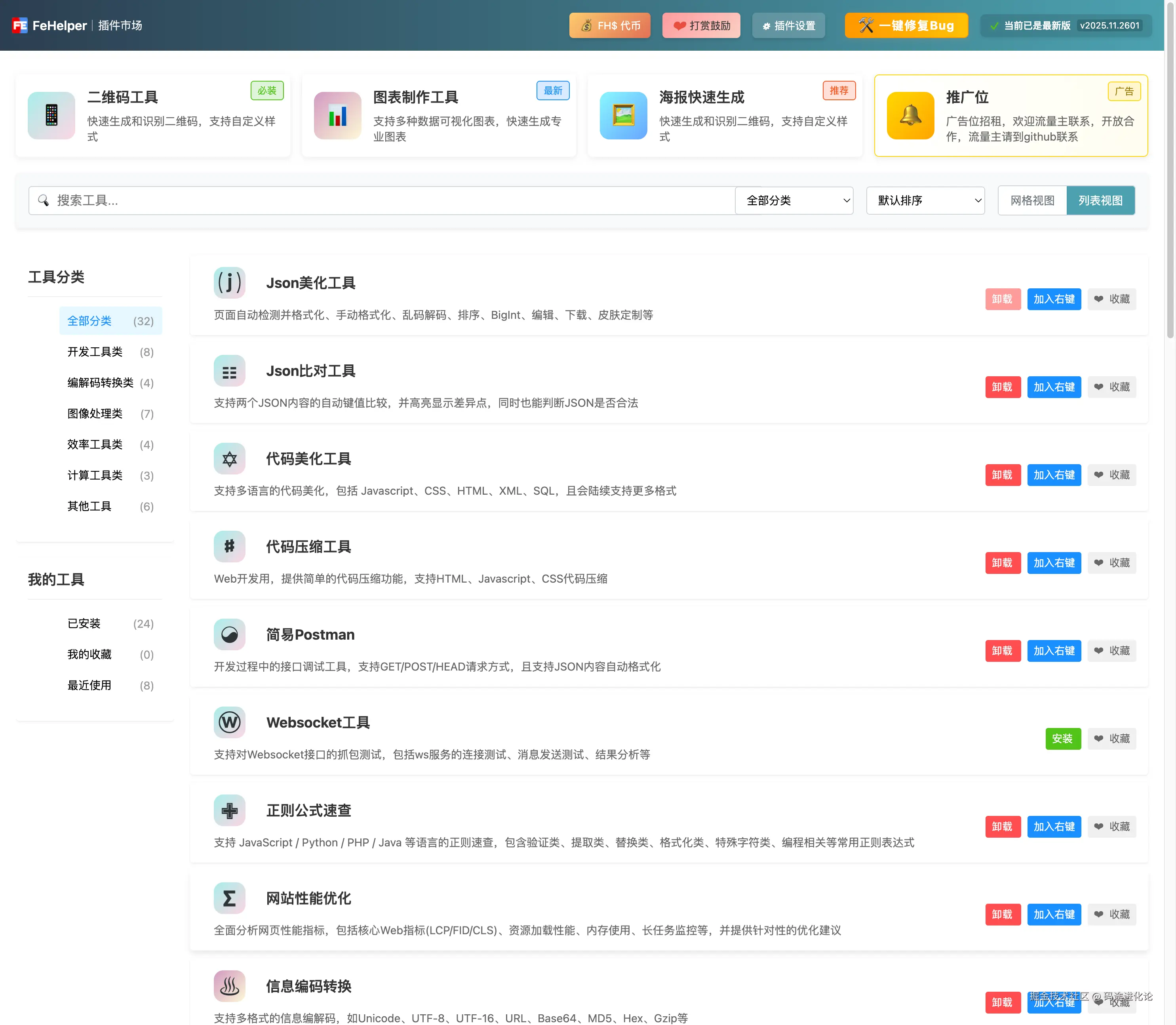Click the 图表制作工具 bar chart icon
Viewport: 1176px width, 1025px height.
click(x=337, y=116)
